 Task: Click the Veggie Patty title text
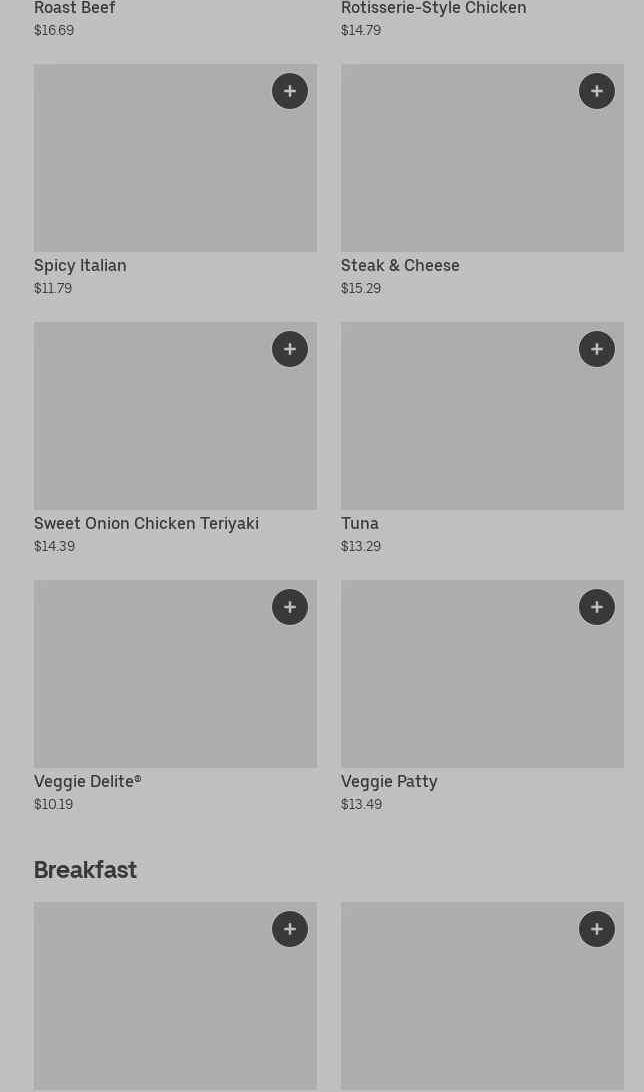(x=389, y=781)
